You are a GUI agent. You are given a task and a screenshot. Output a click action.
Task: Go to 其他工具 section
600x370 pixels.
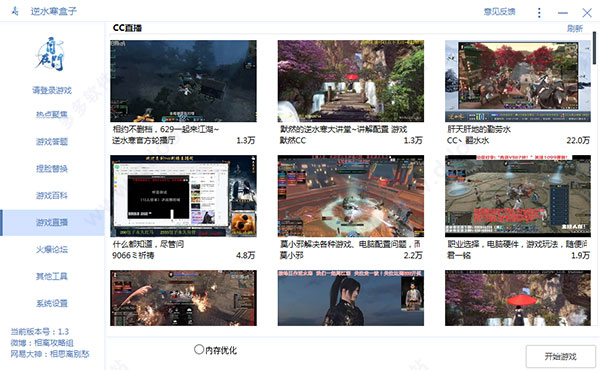pyautogui.click(x=52, y=276)
